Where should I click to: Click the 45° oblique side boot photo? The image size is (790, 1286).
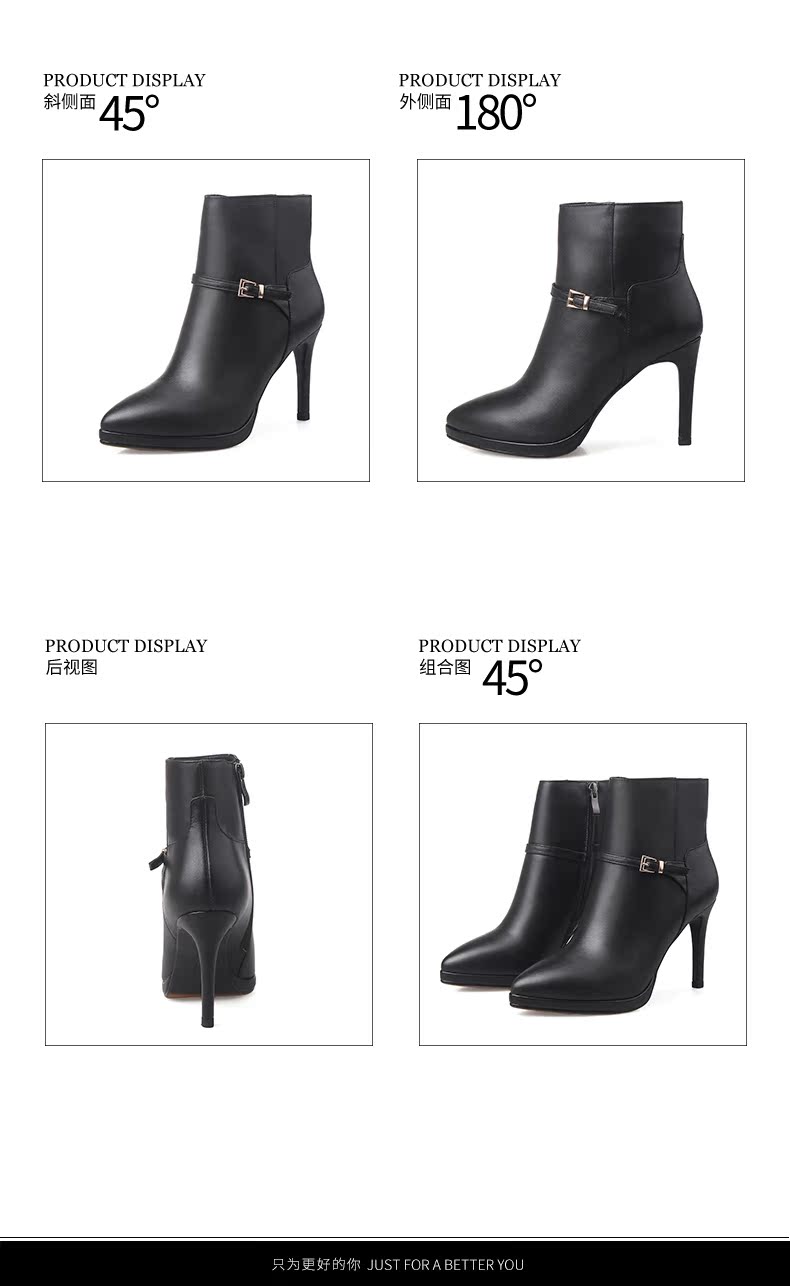tap(206, 320)
